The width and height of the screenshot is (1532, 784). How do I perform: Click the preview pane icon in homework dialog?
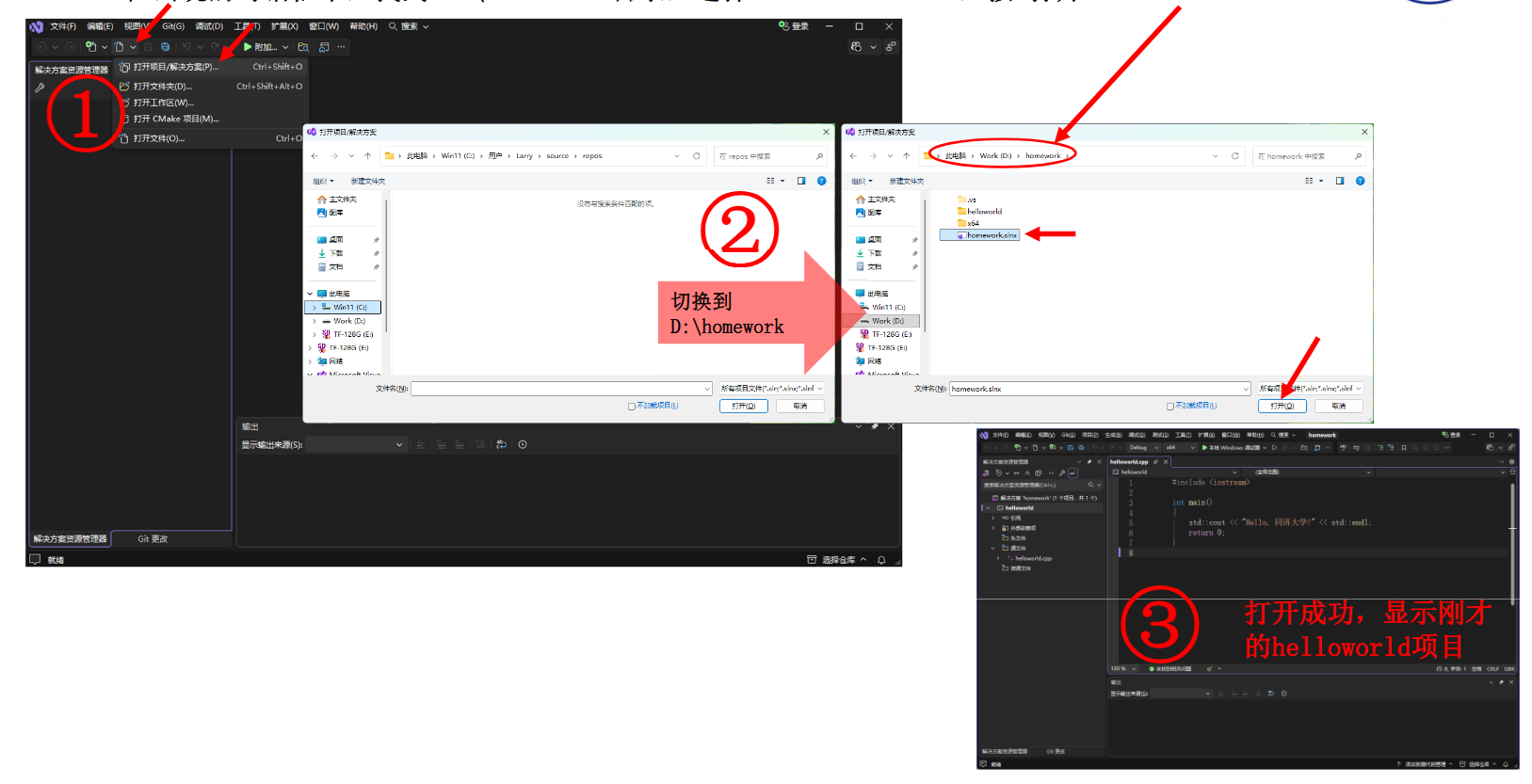[x=1339, y=181]
